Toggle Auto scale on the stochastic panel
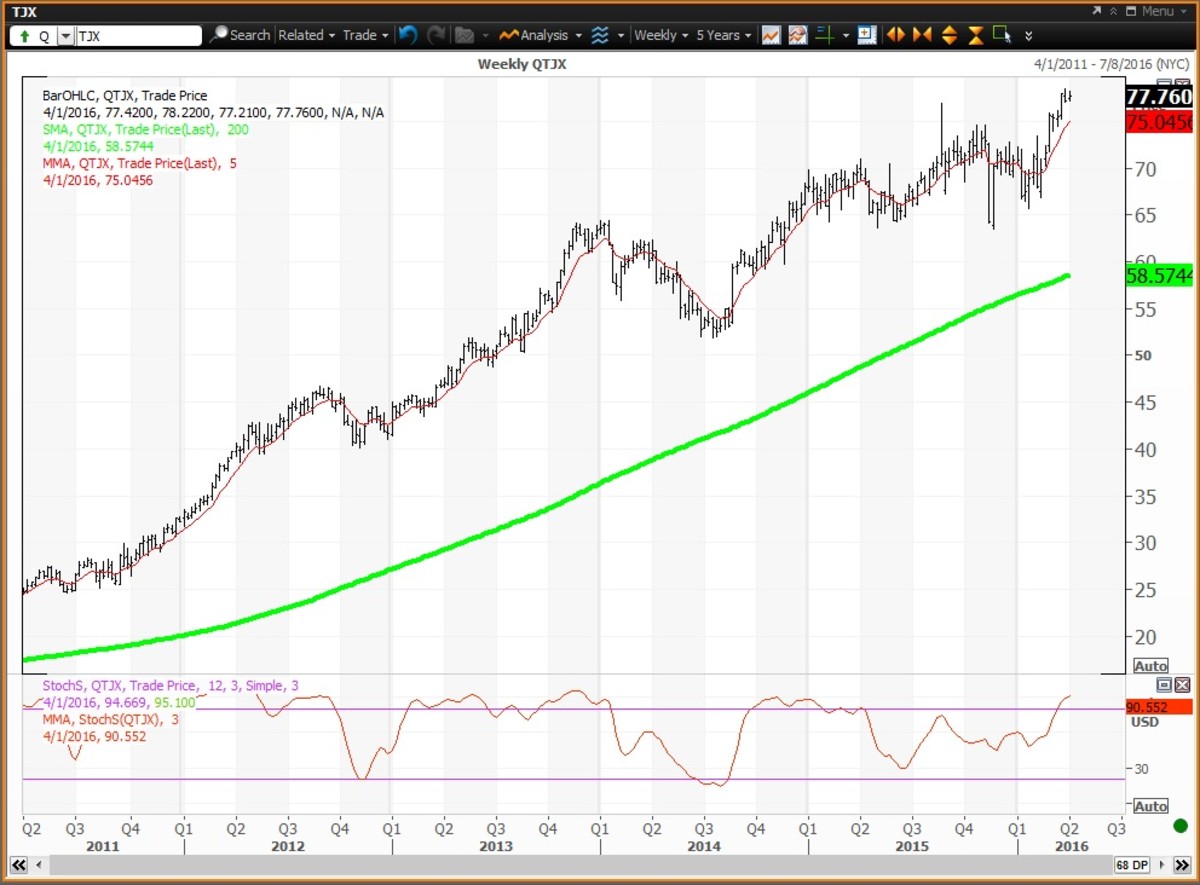The height and width of the screenshot is (885, 1200). (x=1150, y=806)
